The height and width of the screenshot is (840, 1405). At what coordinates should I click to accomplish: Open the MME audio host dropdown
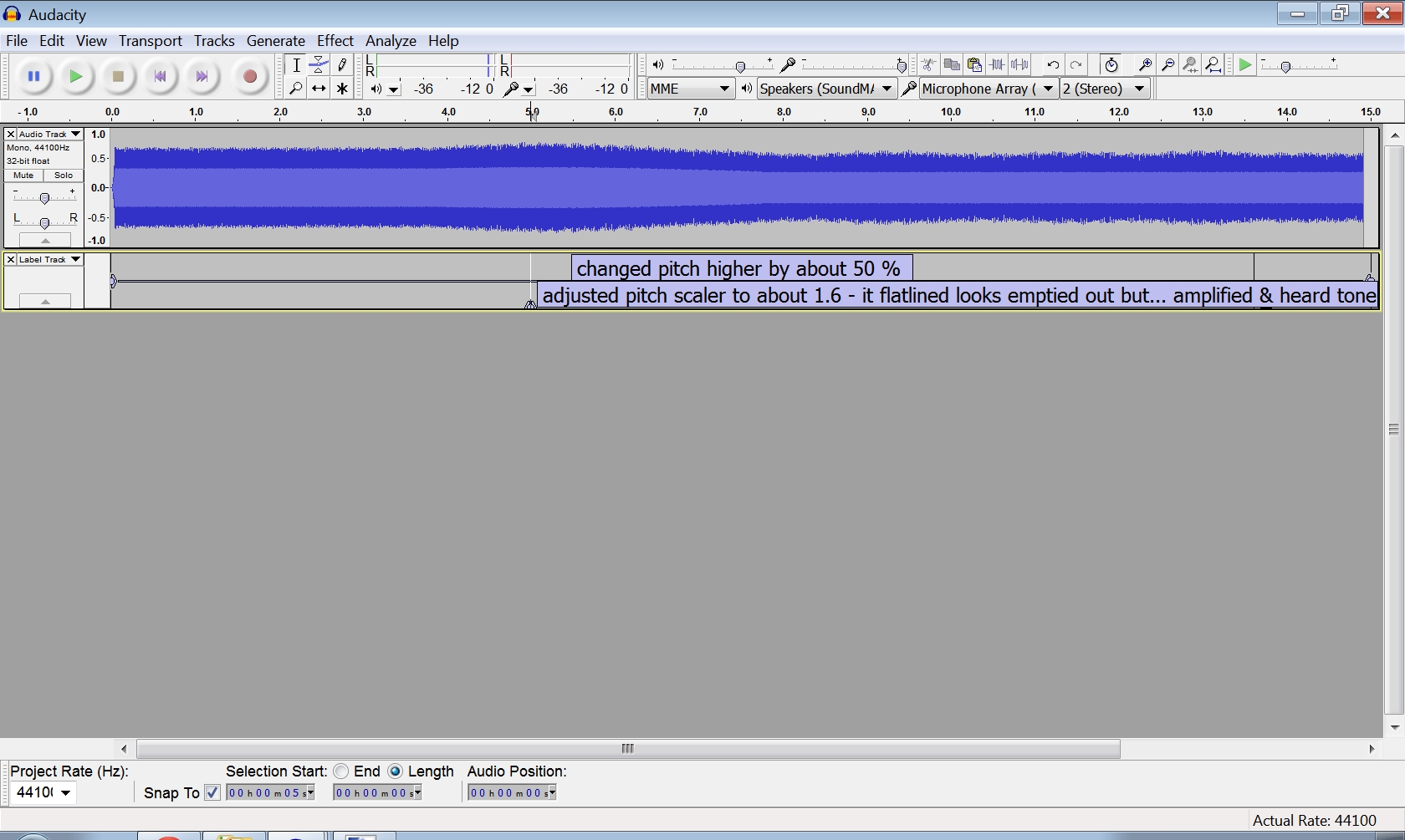690,89
